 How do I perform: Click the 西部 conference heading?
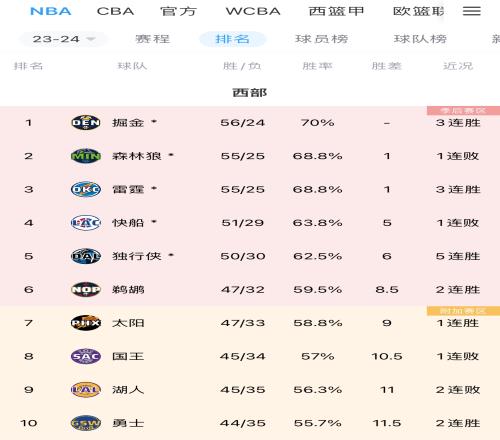[x=250, y=92]
